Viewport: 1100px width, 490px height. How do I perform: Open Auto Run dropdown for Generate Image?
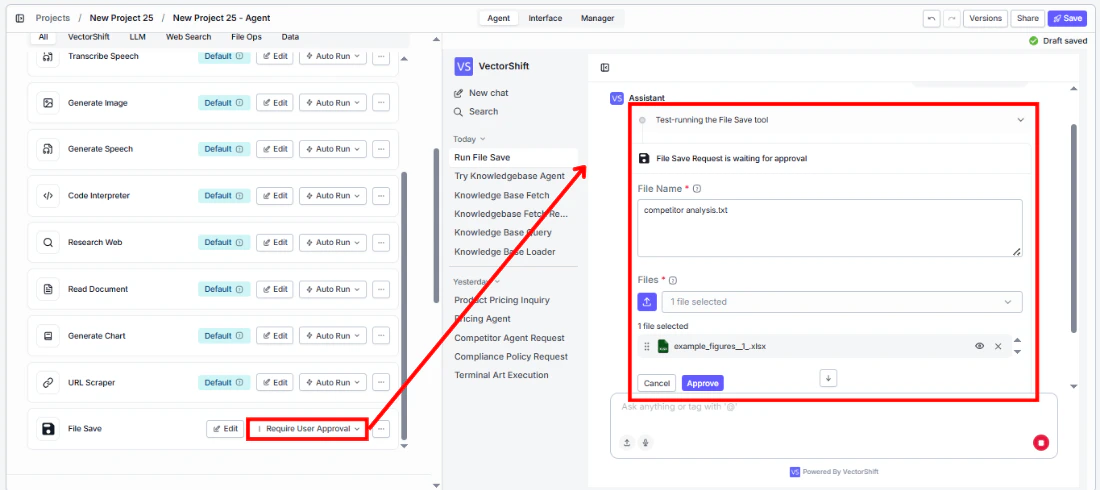[333, 102]
